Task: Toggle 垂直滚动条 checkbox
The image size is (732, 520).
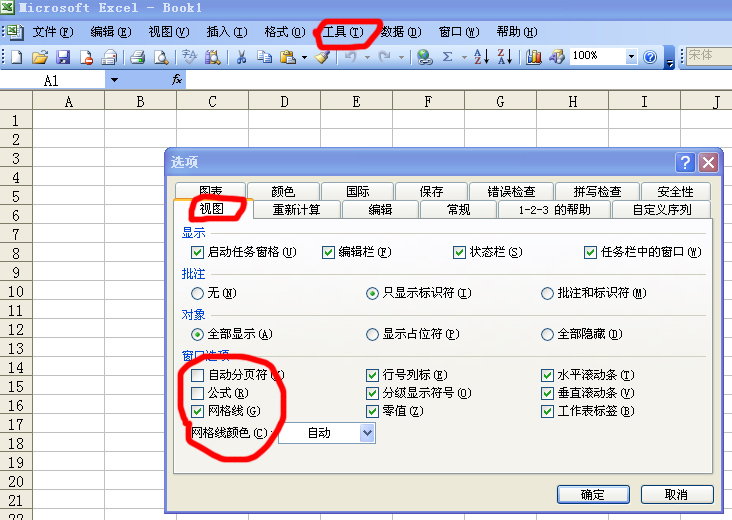Action: [x=547, y=393]
